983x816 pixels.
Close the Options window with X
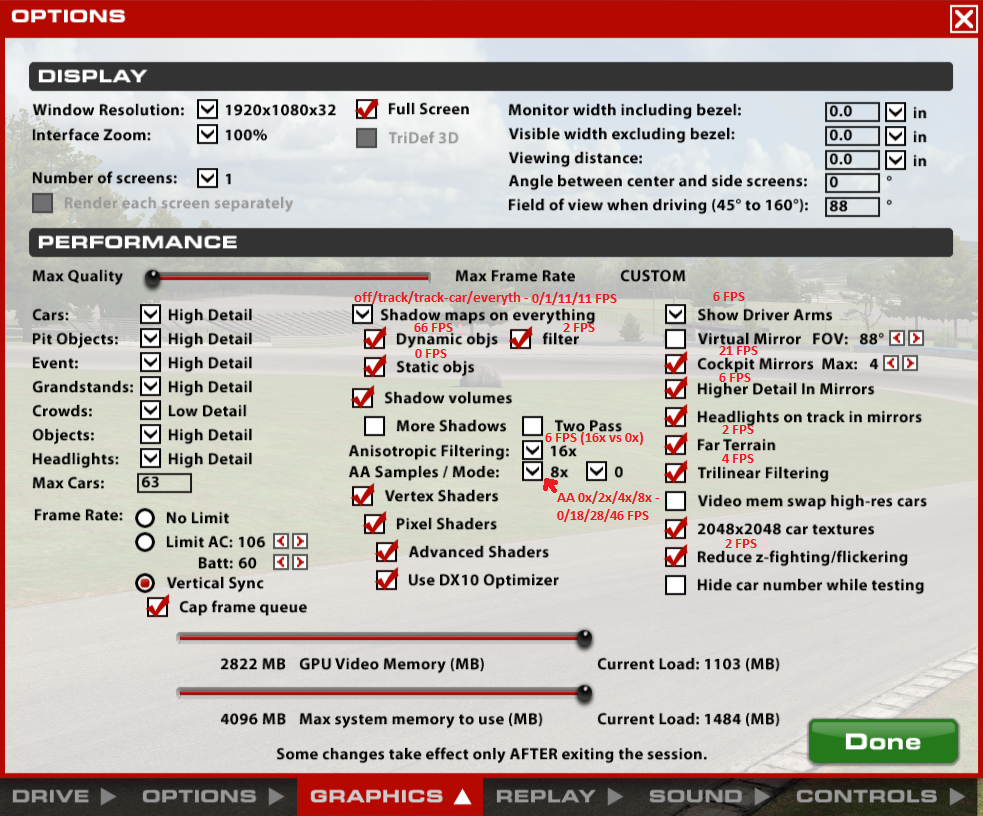(x=963, y=19)
